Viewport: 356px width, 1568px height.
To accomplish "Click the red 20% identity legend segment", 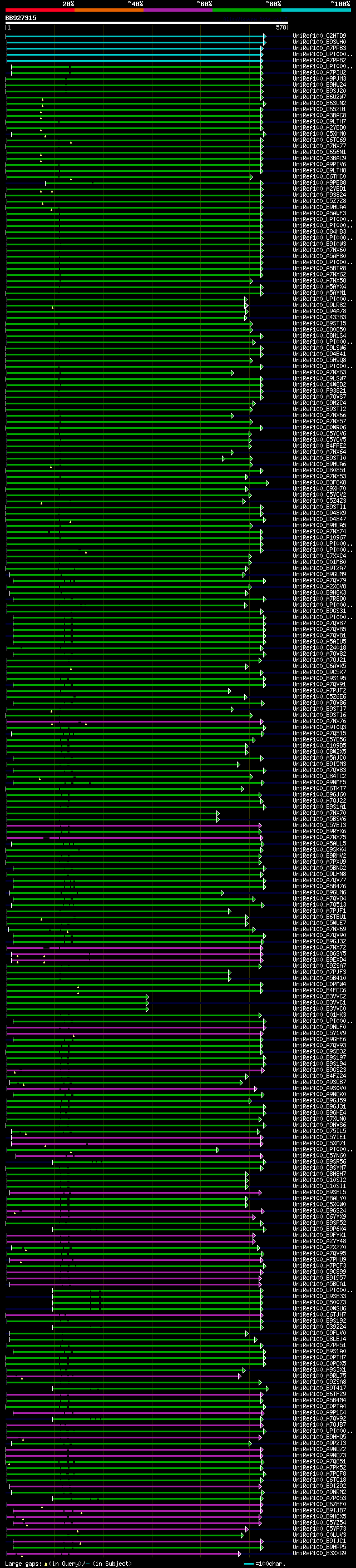I will 39,11.
